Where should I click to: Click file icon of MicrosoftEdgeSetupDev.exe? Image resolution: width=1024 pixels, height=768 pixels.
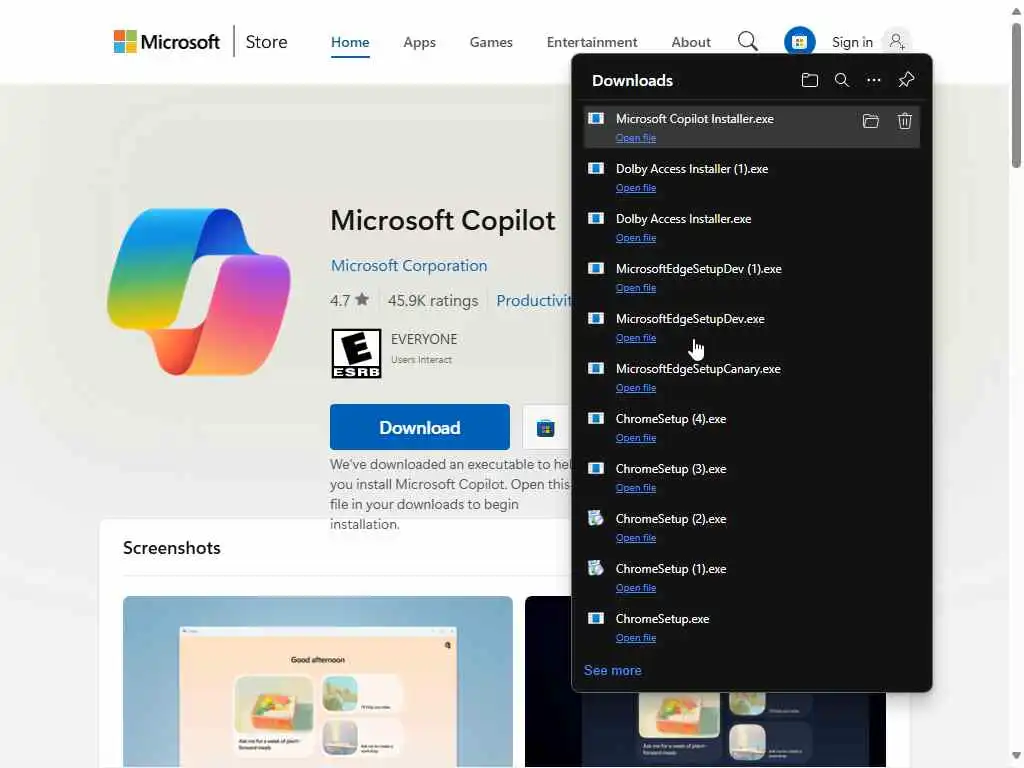point(596,318)
